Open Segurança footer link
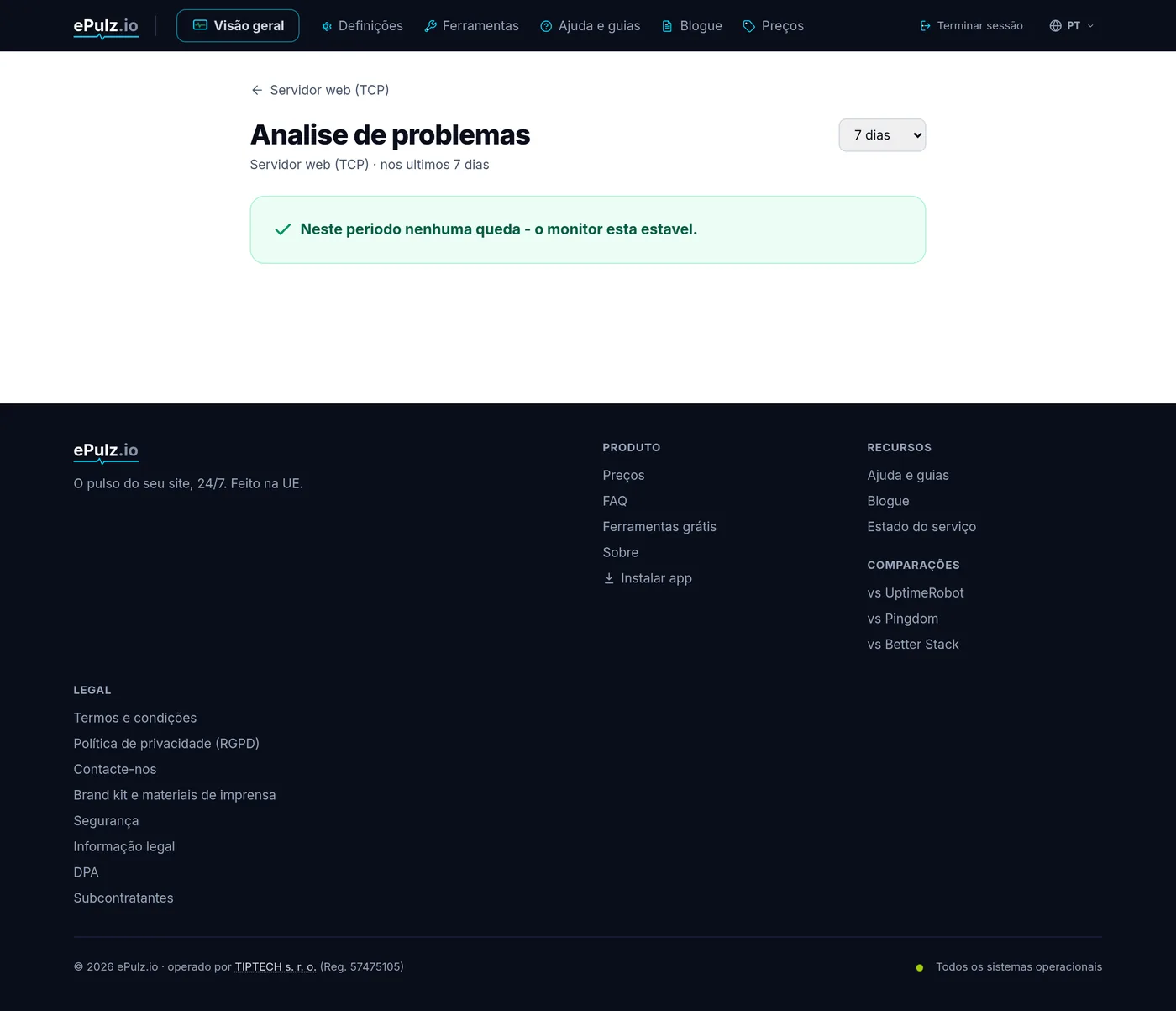This screenshot has width=1176, height=1011. [x=106, y=821]
